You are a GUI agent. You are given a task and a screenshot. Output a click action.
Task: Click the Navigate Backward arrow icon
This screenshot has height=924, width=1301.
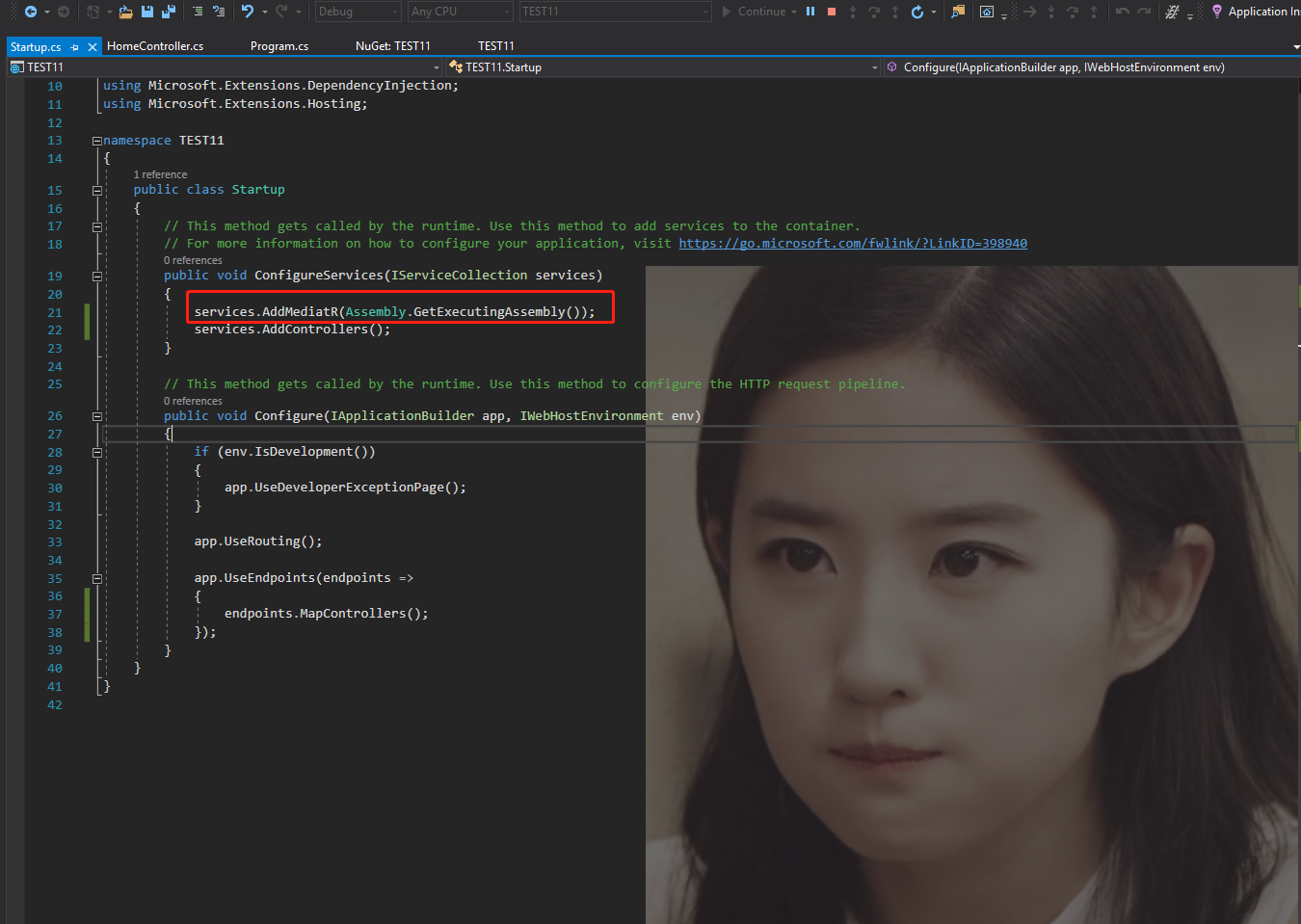click(x=31, y=12)
